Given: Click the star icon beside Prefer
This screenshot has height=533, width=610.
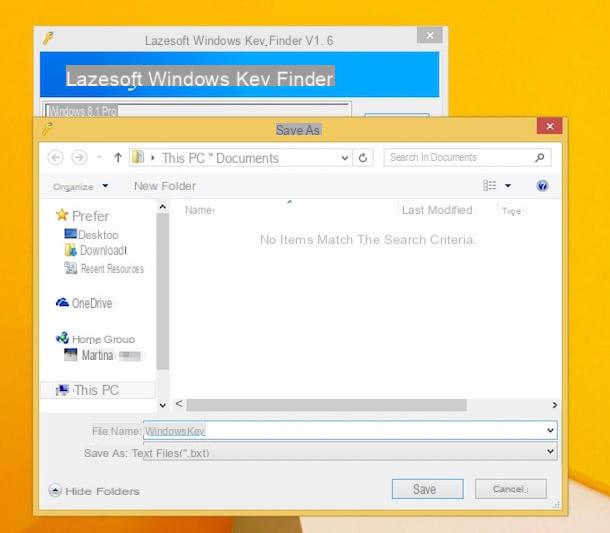Looking at the screenshot, I should click(62, 215).
